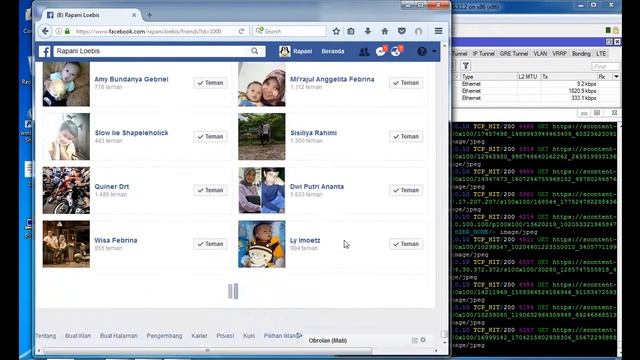Open Sisiliya Rahimi profile photo

point(262,136)
